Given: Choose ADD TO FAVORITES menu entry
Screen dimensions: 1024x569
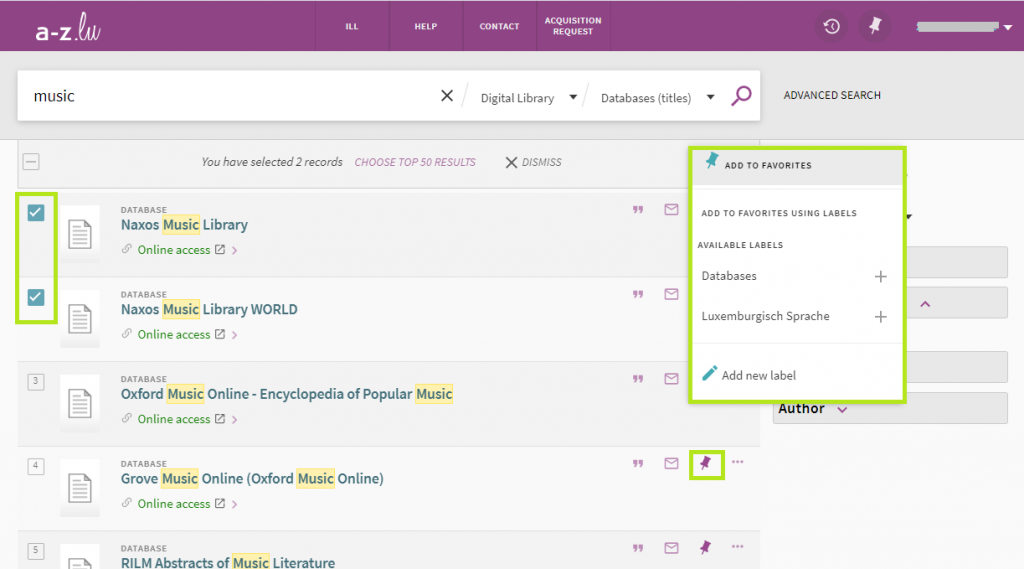Looking at the screenshot, I should (x=797, y=165).
